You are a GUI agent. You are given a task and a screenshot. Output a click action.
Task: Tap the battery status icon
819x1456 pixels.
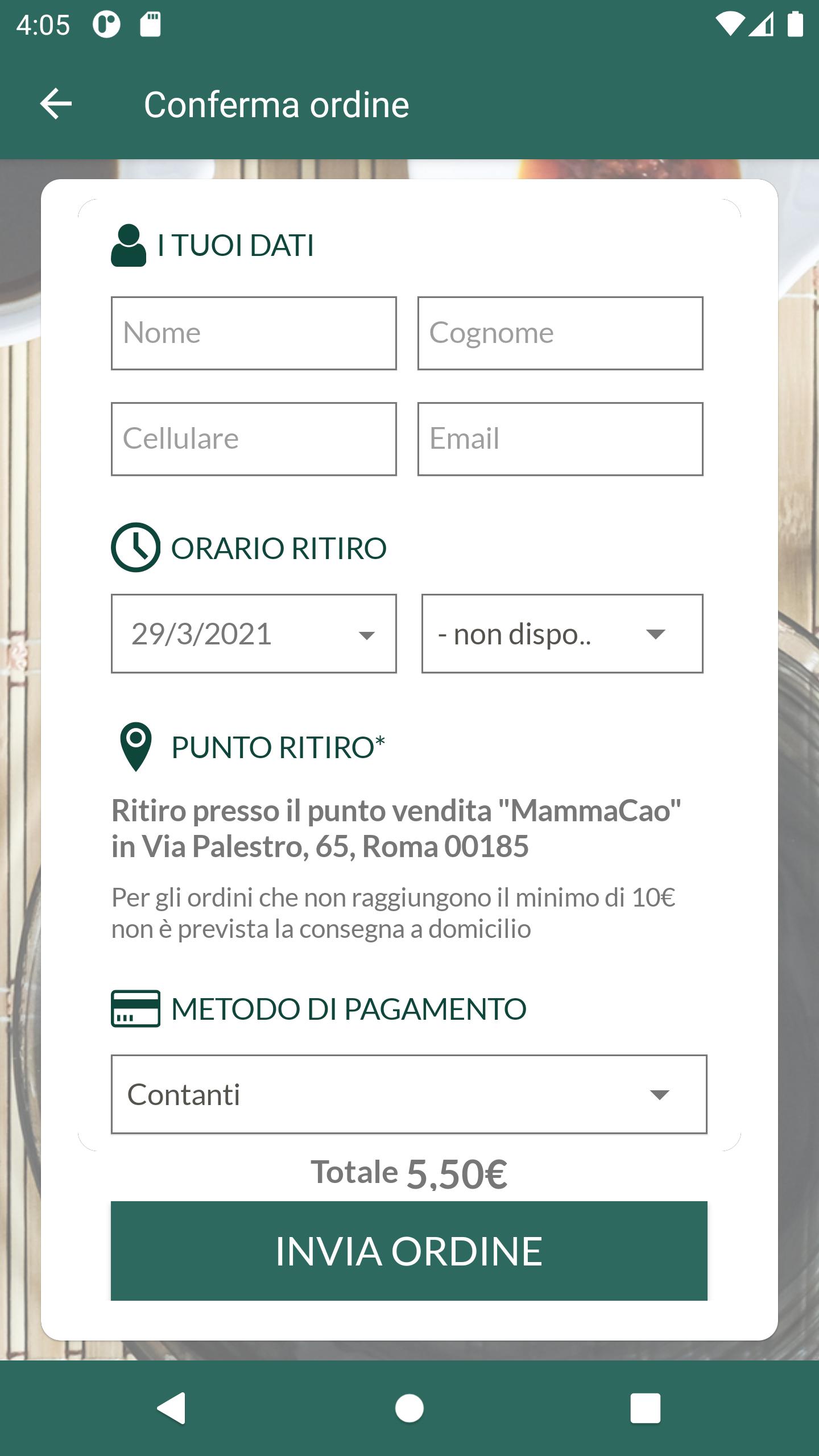point(795,24)
